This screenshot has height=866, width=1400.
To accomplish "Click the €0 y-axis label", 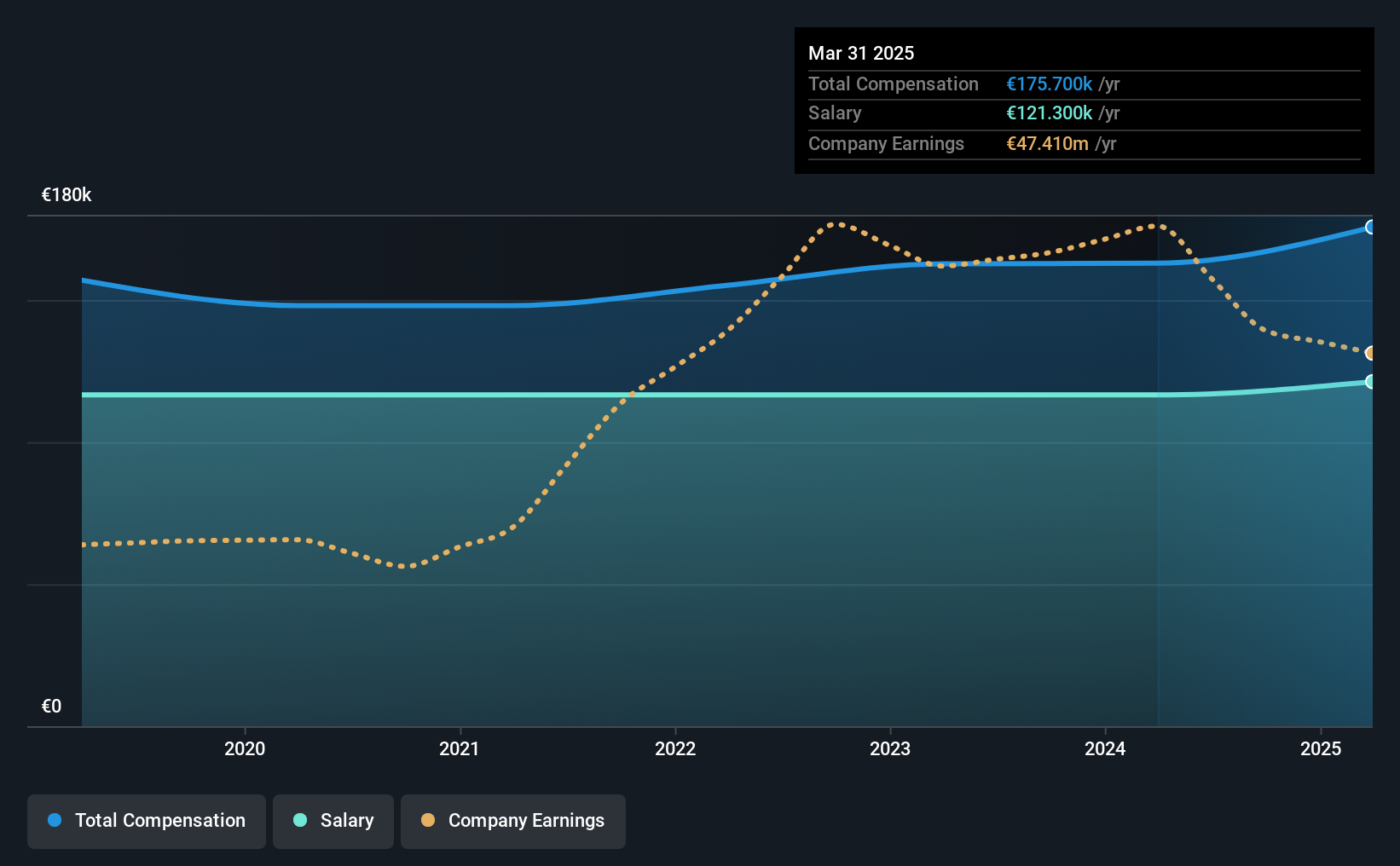I will [51, 707].
